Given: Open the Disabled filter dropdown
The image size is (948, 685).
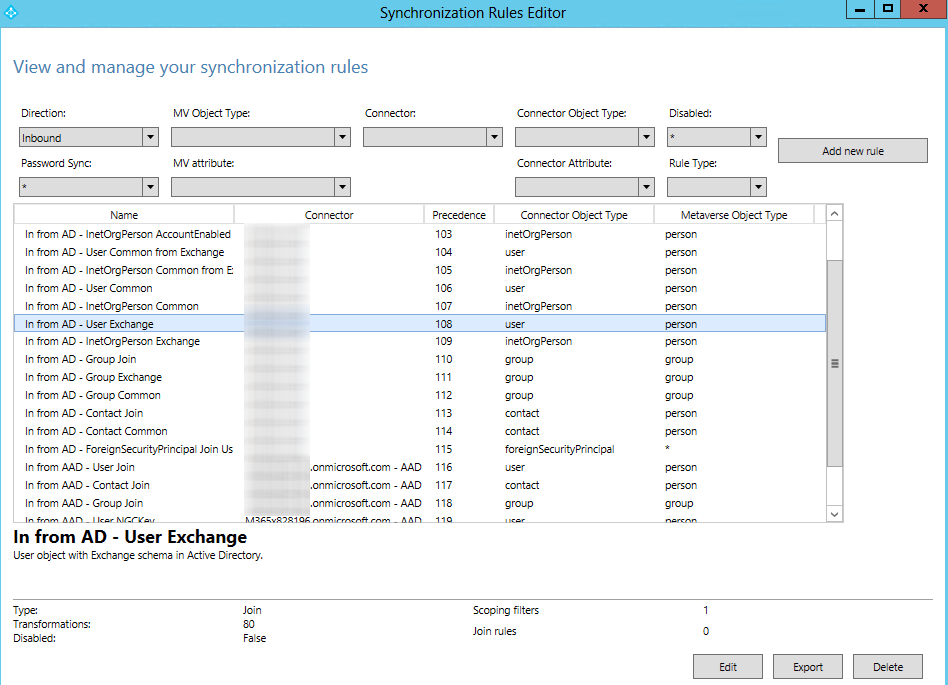Looking at the screenshot, I should [x=757, y=136].
